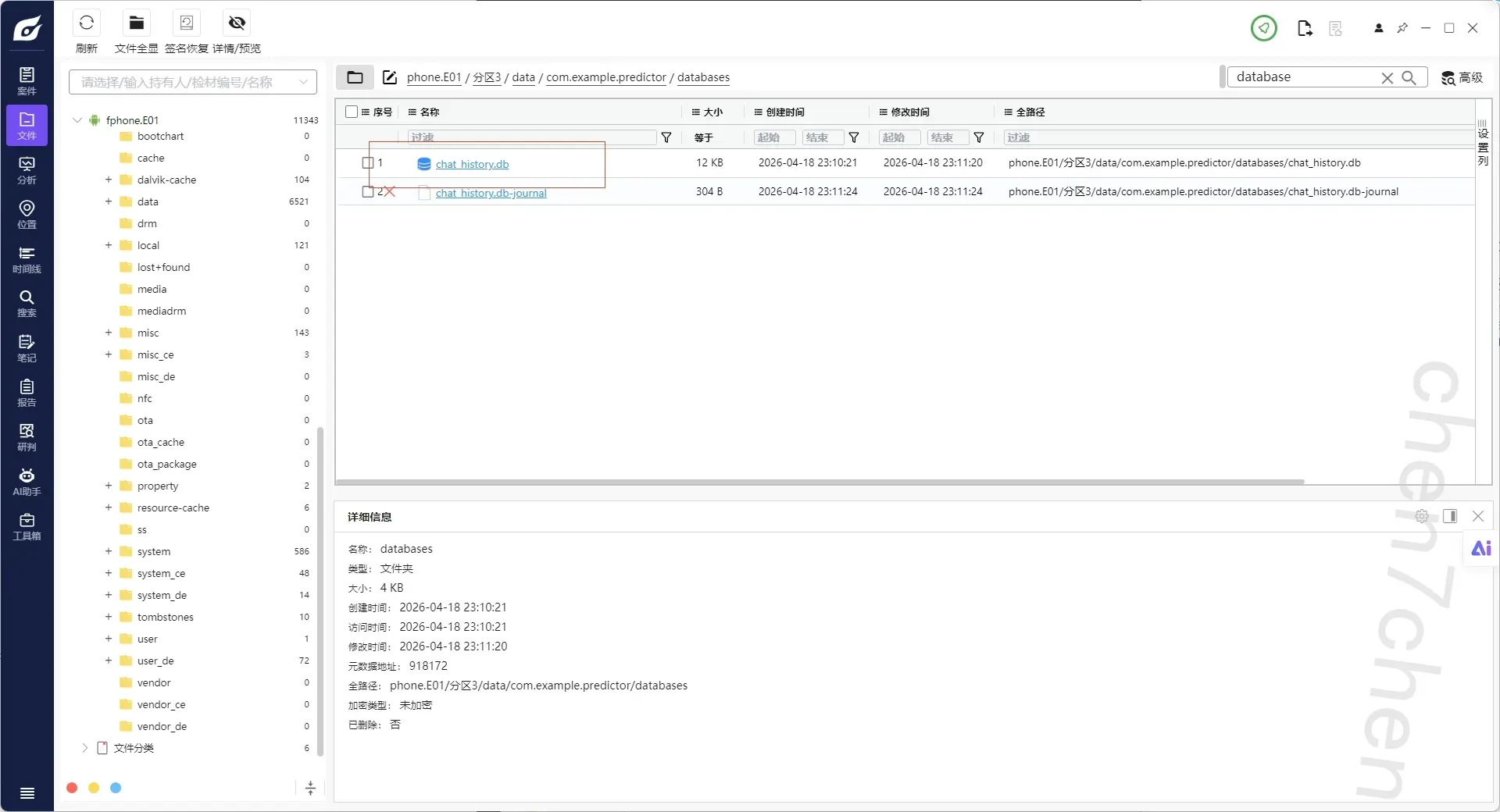Click the edit path pencil icon

click(390, 77)
